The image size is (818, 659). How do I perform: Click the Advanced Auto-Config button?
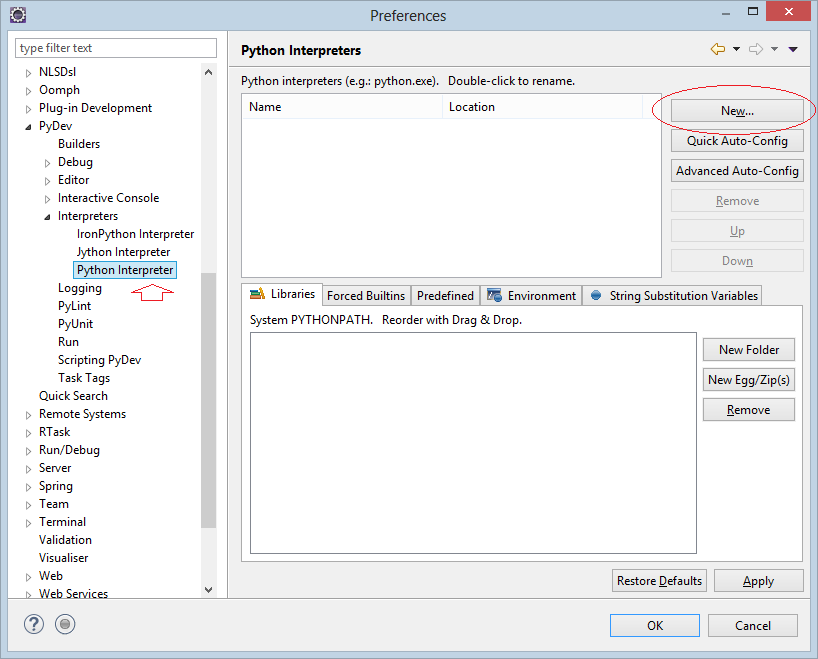click(737, 171)
